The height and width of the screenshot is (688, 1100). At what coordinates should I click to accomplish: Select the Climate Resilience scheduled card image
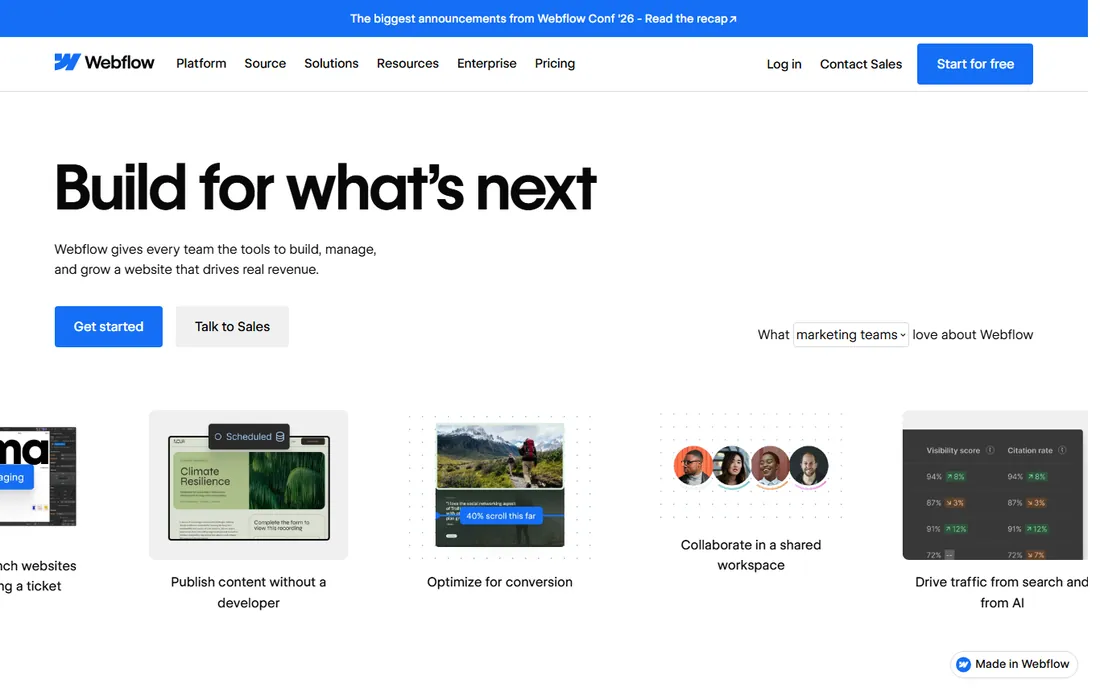click(x=248, y=485)
